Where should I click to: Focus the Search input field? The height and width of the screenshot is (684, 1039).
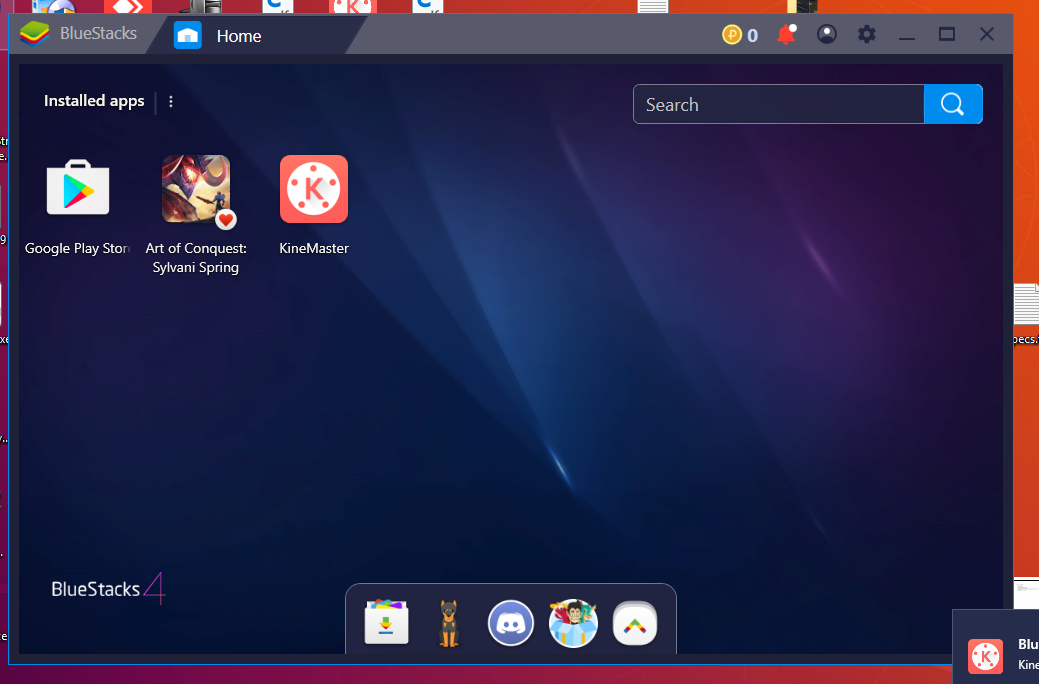click(x=779, y=104)
